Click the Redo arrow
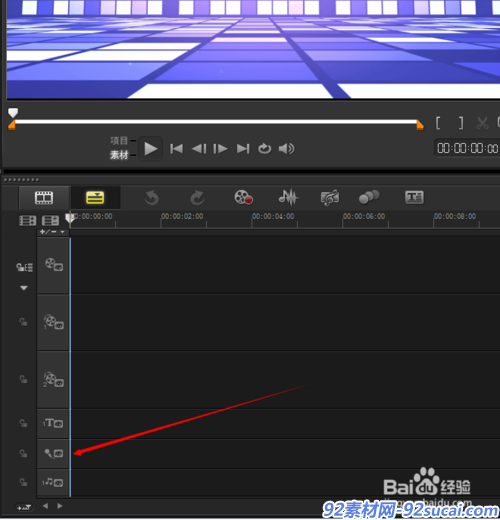Image resolution: width=500 pixels, height=520 pixels. (198, 198)
